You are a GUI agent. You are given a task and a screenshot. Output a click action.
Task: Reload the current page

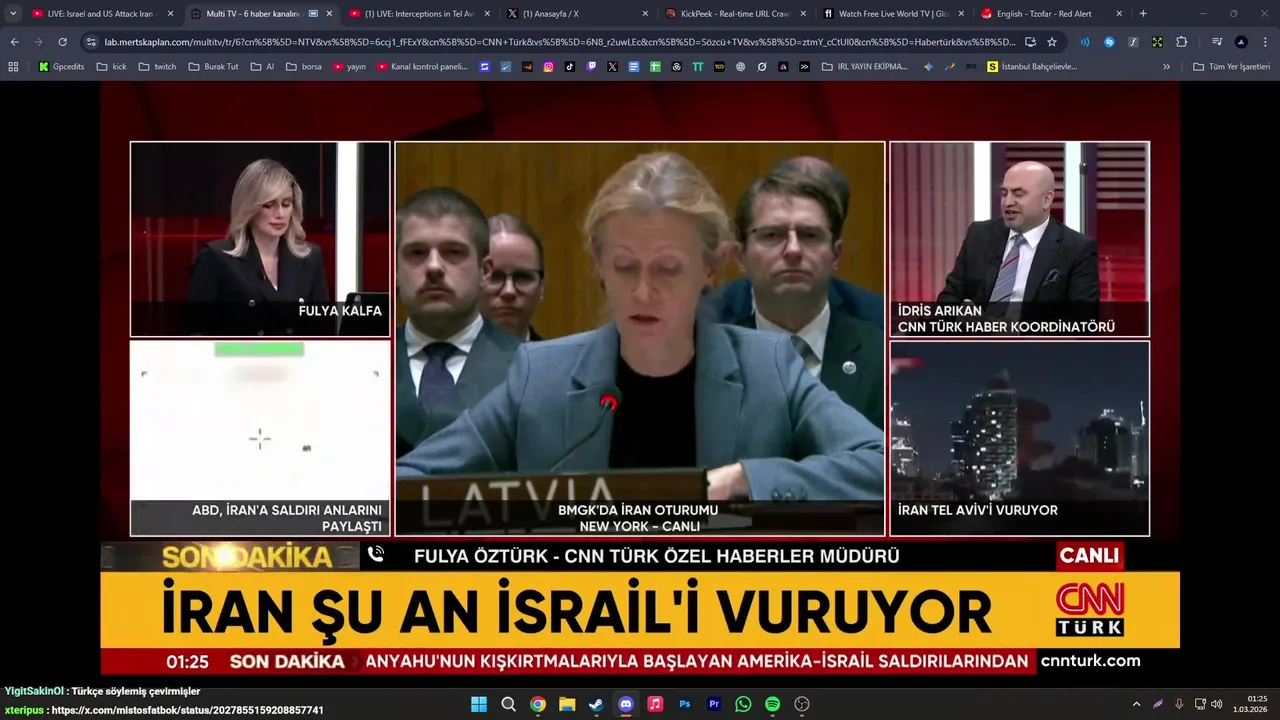tap(62, 42)
